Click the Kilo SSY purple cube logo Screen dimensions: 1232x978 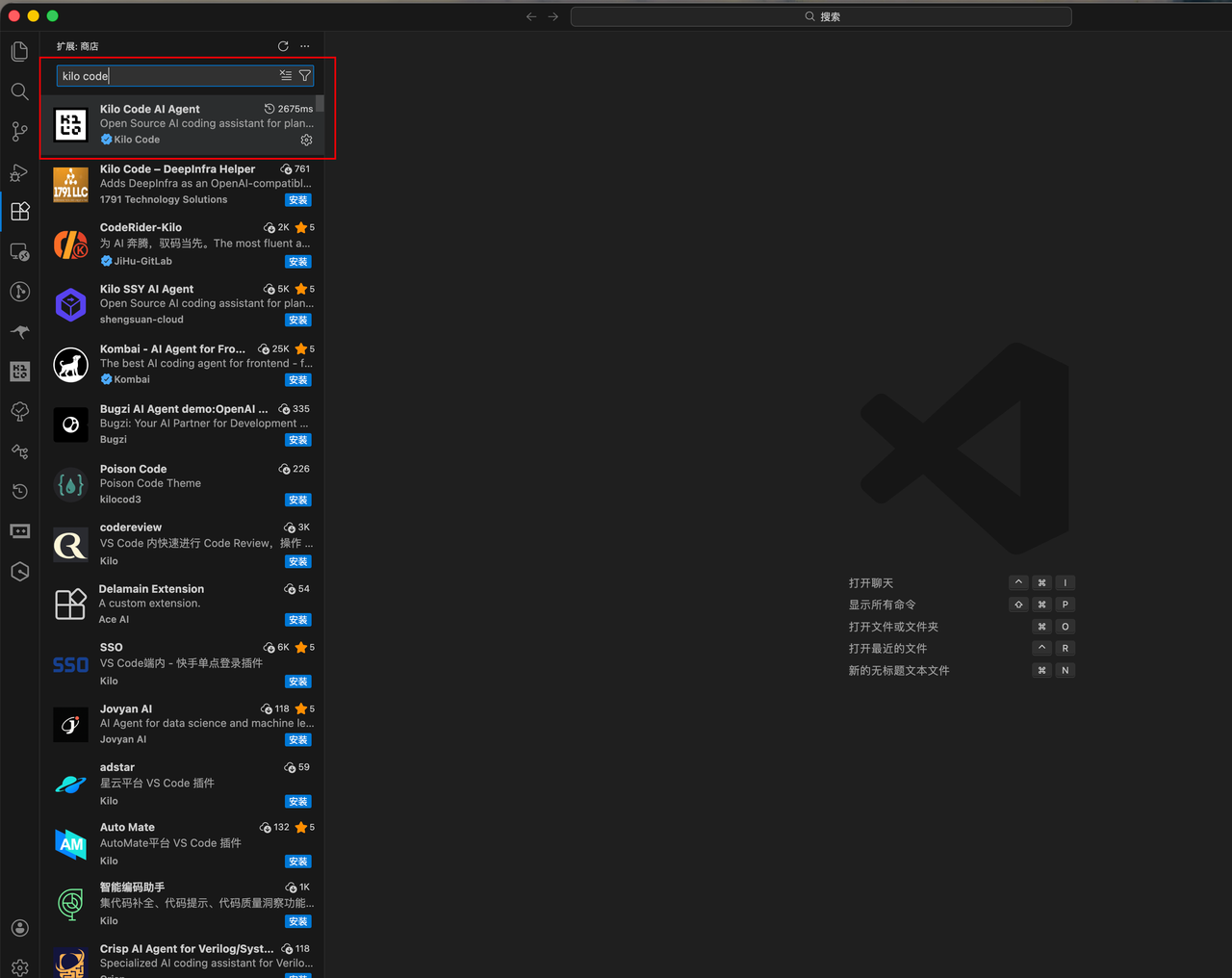coord(71,305)
